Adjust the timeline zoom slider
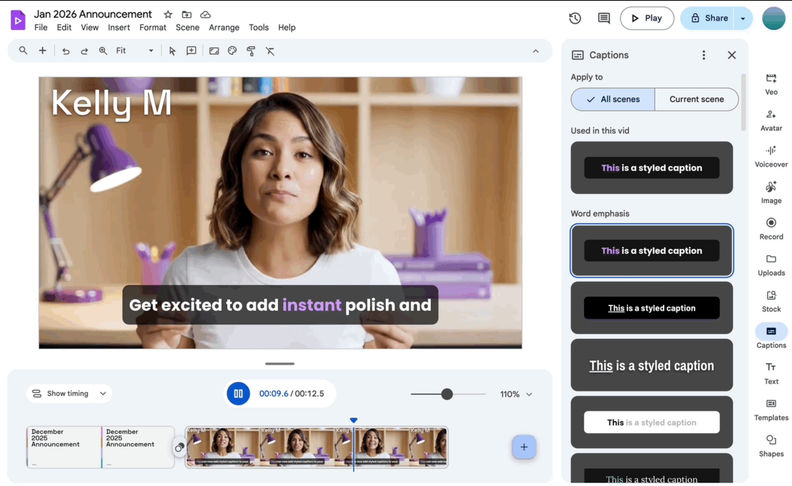 [x=447, y=394]
